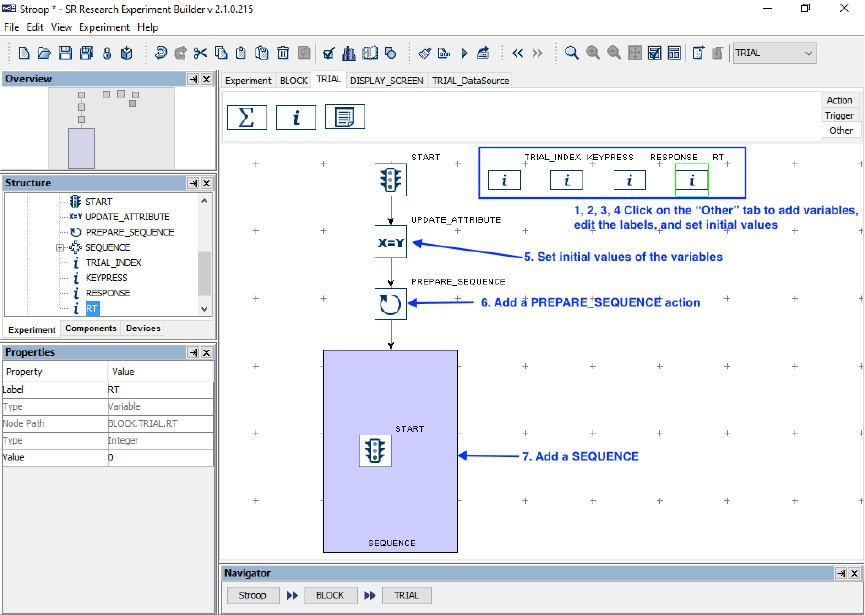This screenshot has width=865, height=615.
Task: Click the paste multiple clipboard icon
Action: tap(261, 53)
